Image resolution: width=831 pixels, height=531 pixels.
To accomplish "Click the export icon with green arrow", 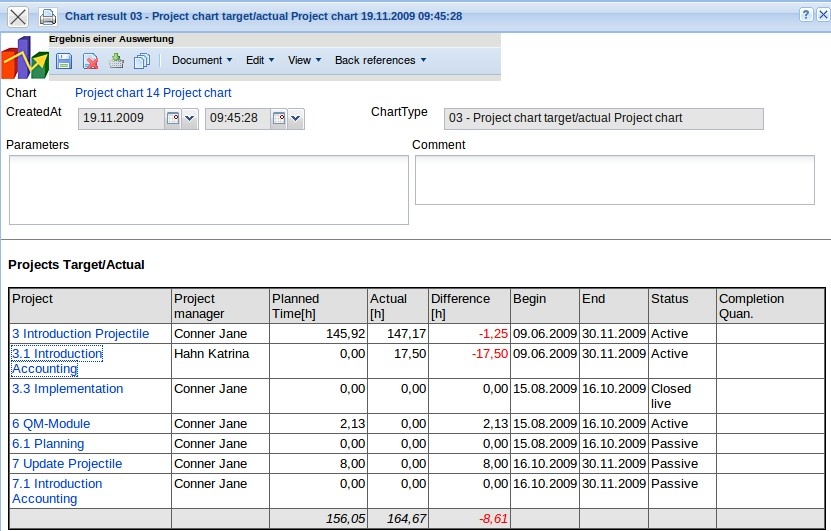I will 116,61.
